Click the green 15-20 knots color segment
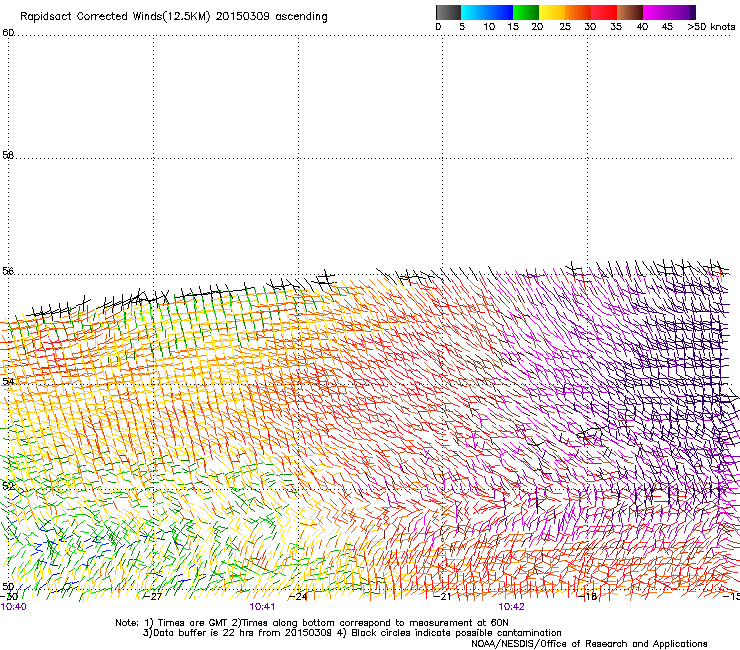This screenshot has width=740, height=650. pyautogui.click(x=526, y=12)
